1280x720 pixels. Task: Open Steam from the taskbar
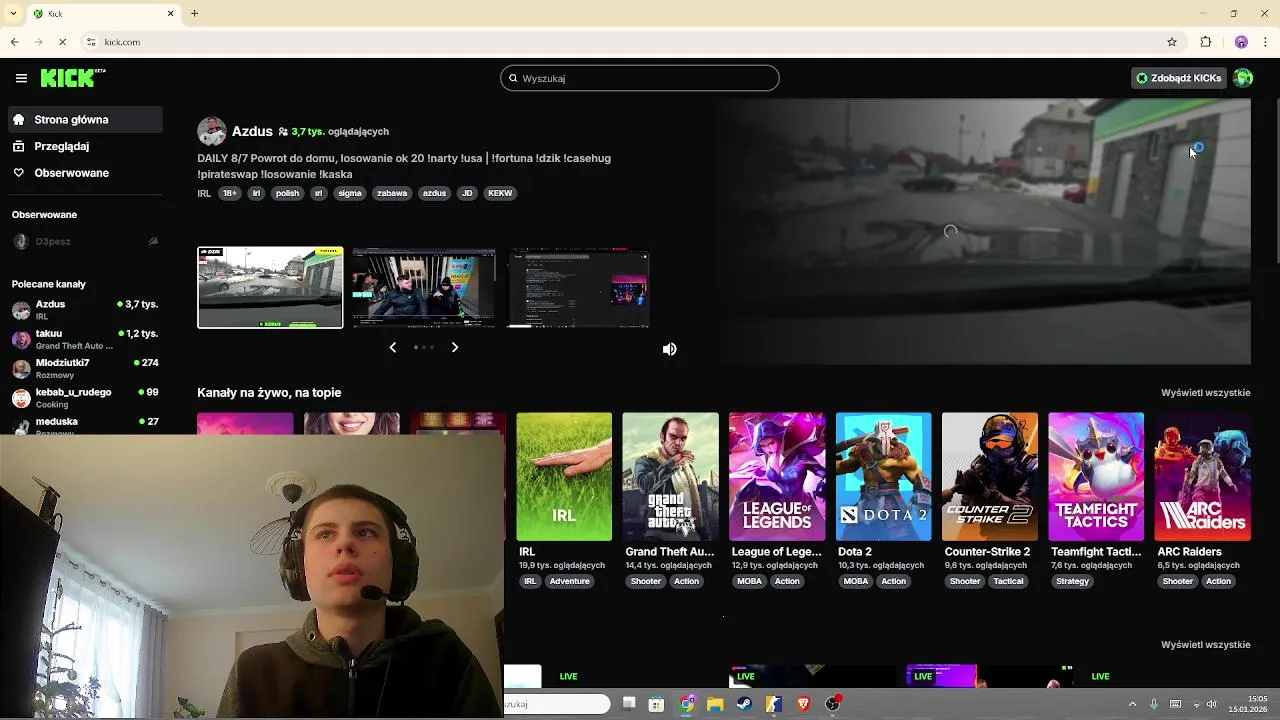[x=744, y=704]
